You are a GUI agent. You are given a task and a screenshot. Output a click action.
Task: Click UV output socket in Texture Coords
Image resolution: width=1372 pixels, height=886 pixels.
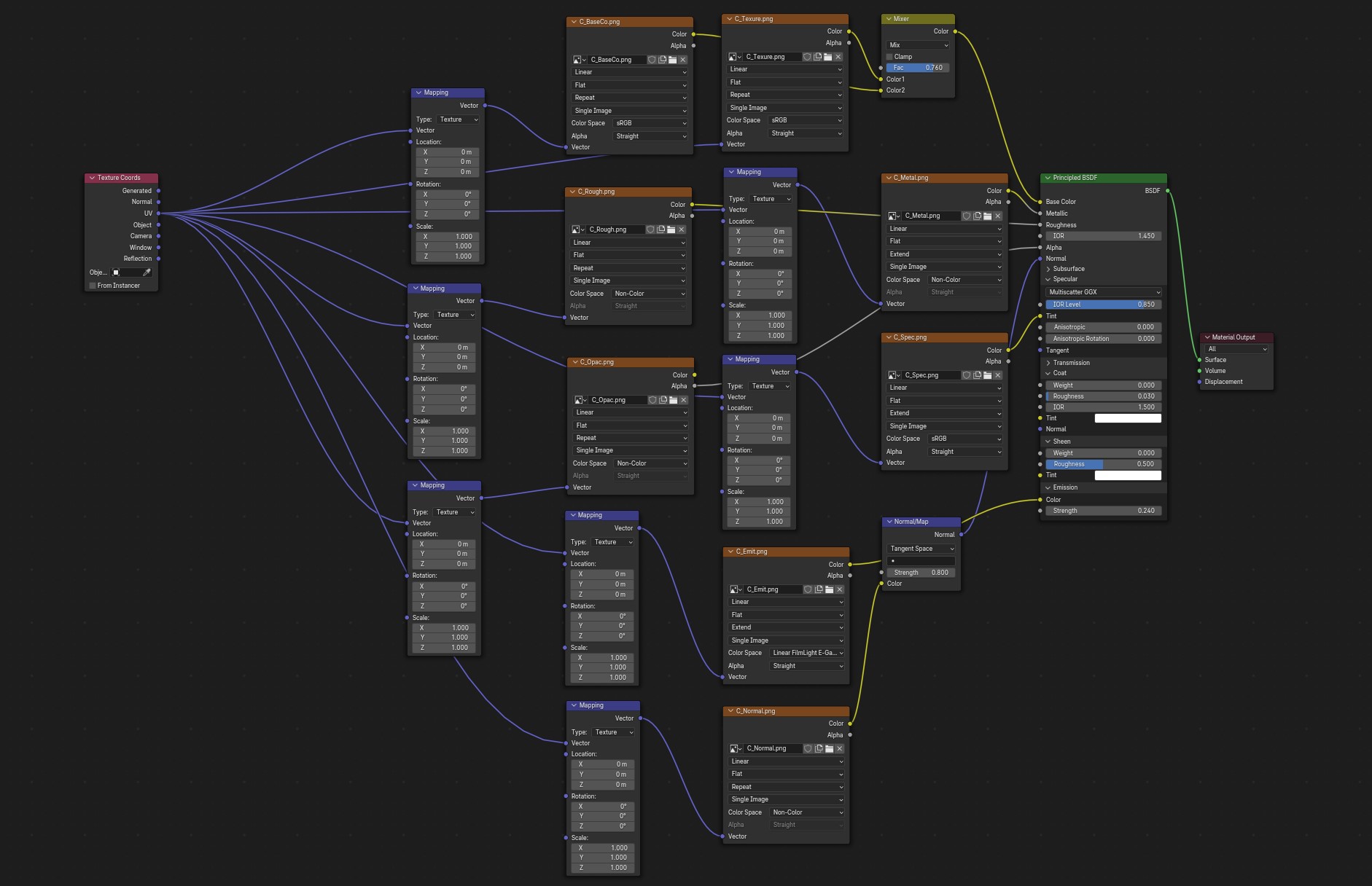click(x=158, y=213)
